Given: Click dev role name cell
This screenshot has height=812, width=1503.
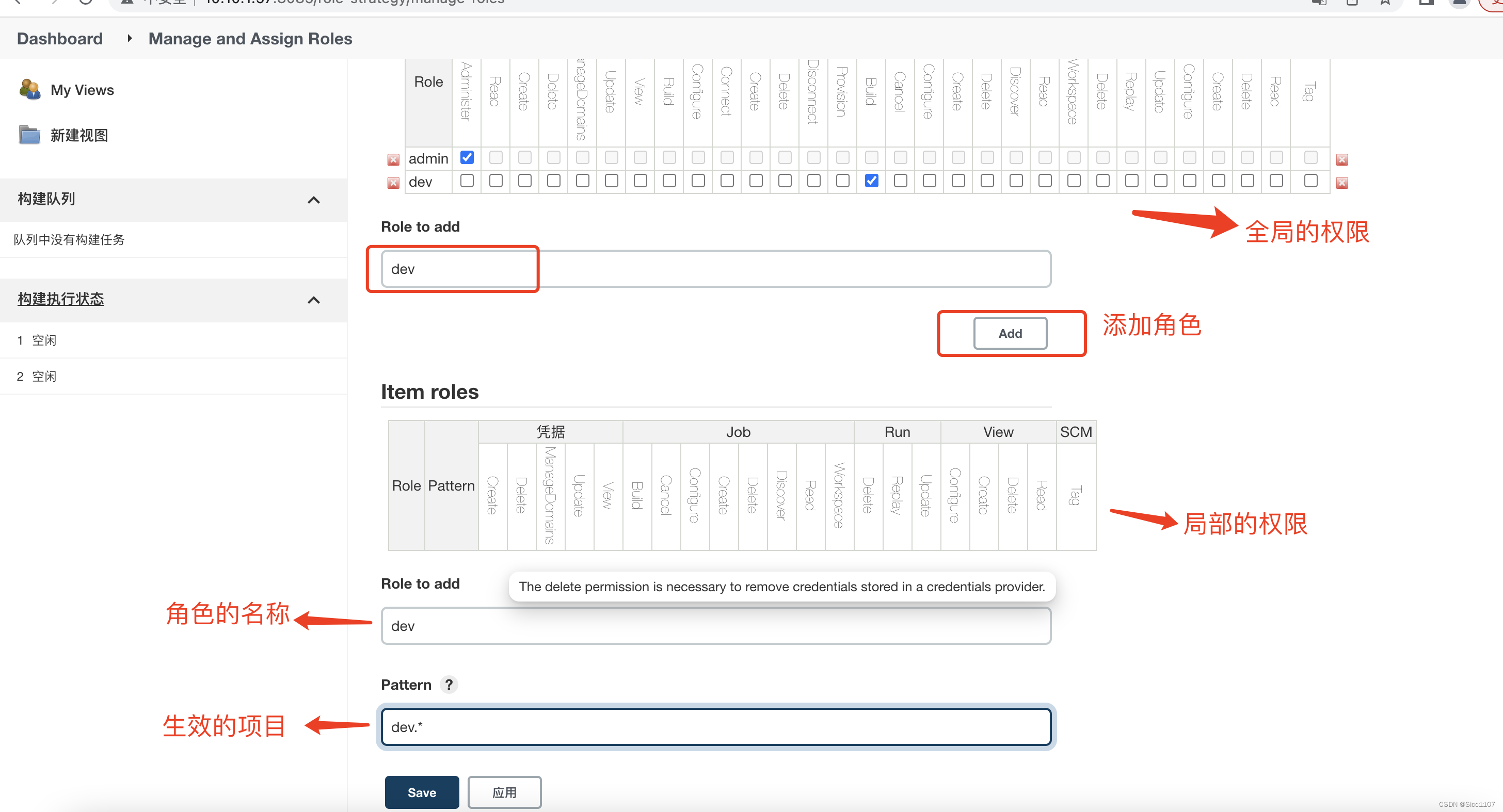Looking at the screenshot, I should [x=428, y=182].
